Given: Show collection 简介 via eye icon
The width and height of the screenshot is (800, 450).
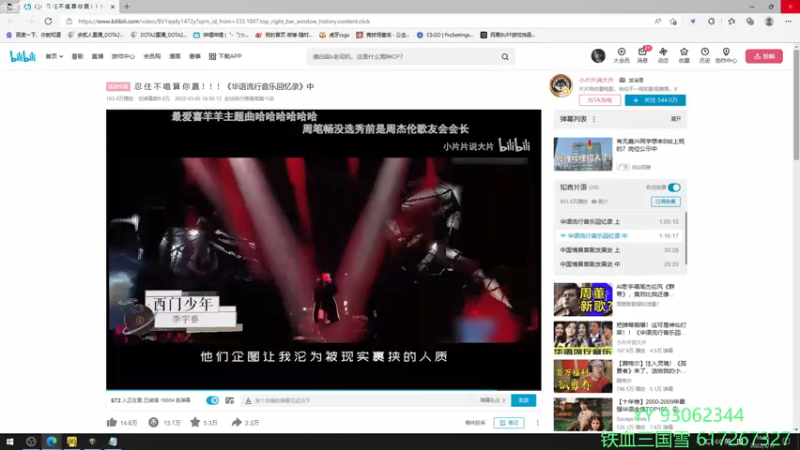Looking at the screenshot, I should click(599, 202).
